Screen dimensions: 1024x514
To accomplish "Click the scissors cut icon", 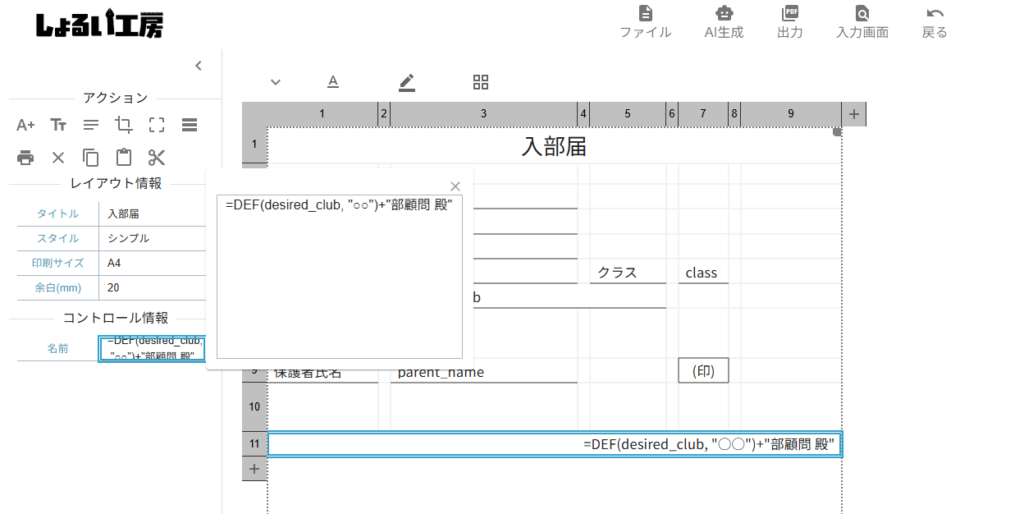I will [x=156, y=157].
